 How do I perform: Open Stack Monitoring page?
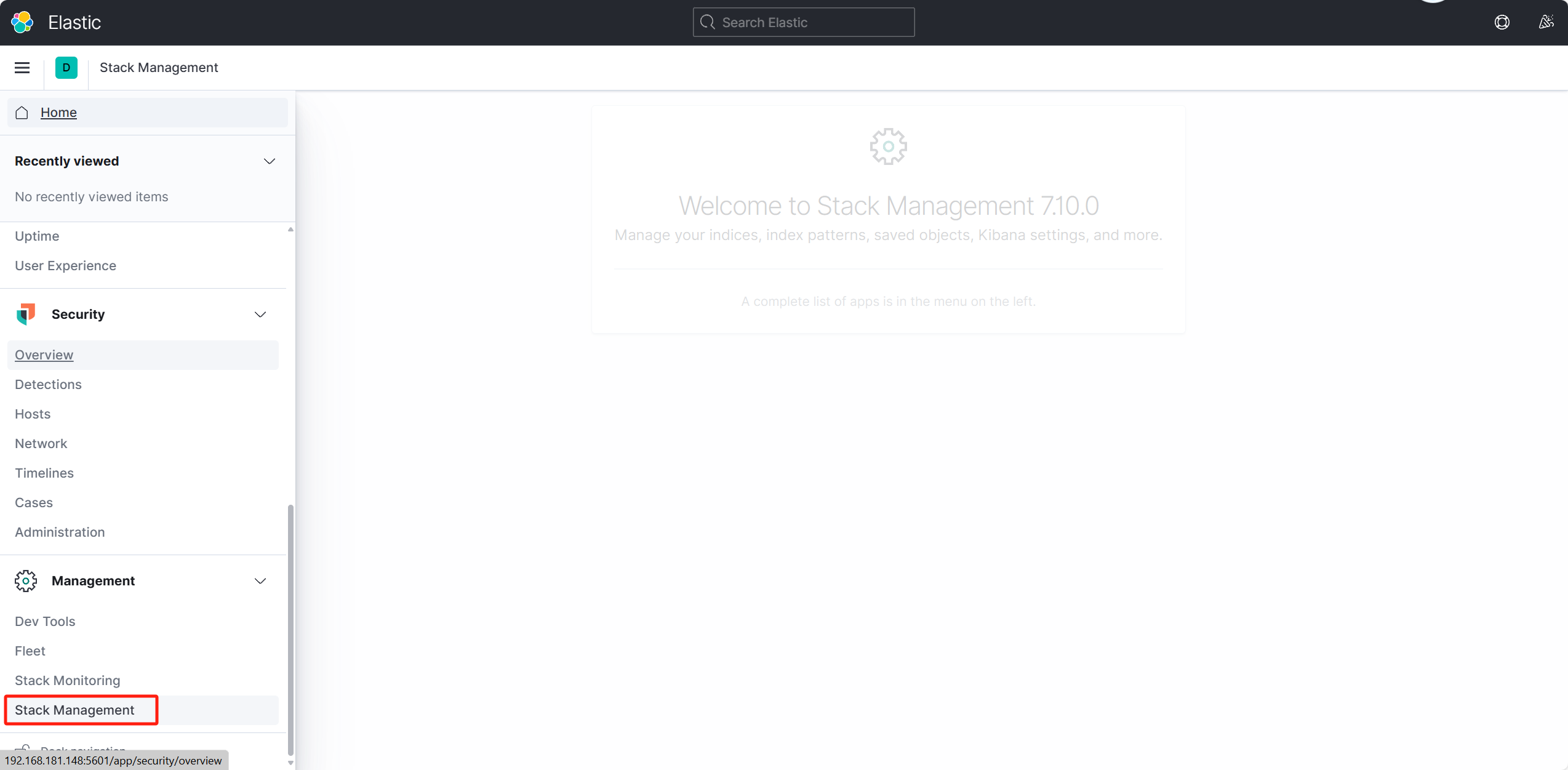coord(68,680)
